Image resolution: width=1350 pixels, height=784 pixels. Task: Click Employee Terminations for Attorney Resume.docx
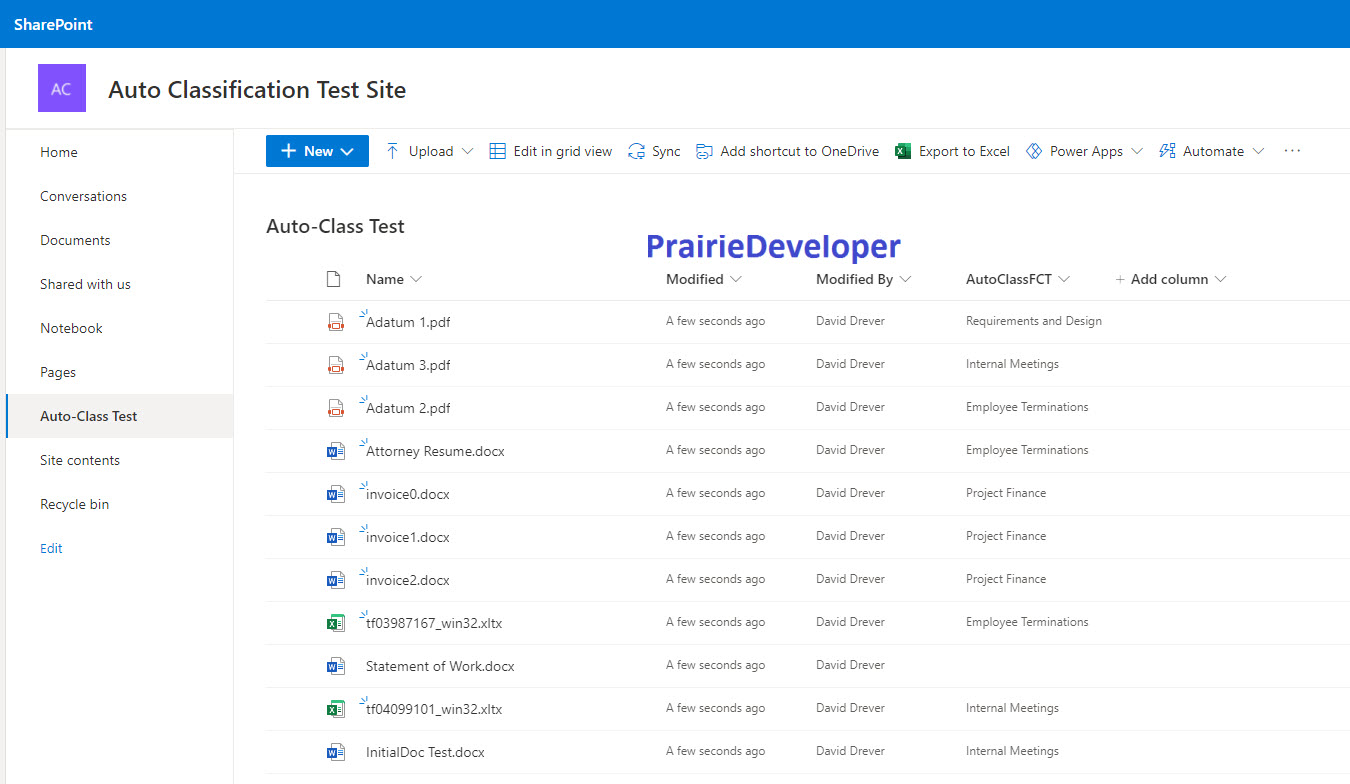(1027, 450)
